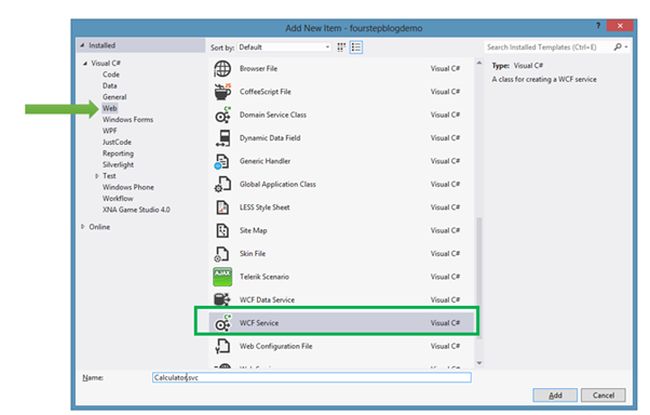The width and height of the screenshot is (650, 415).
Task: Select the Silverlight category
Action: (x=118, y=165)
